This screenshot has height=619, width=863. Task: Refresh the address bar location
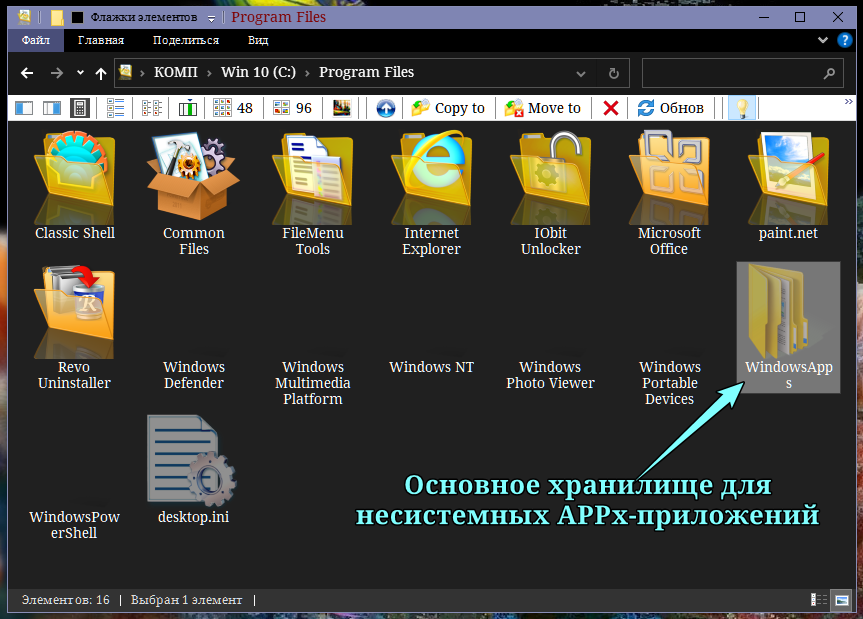tap(614, 73)
